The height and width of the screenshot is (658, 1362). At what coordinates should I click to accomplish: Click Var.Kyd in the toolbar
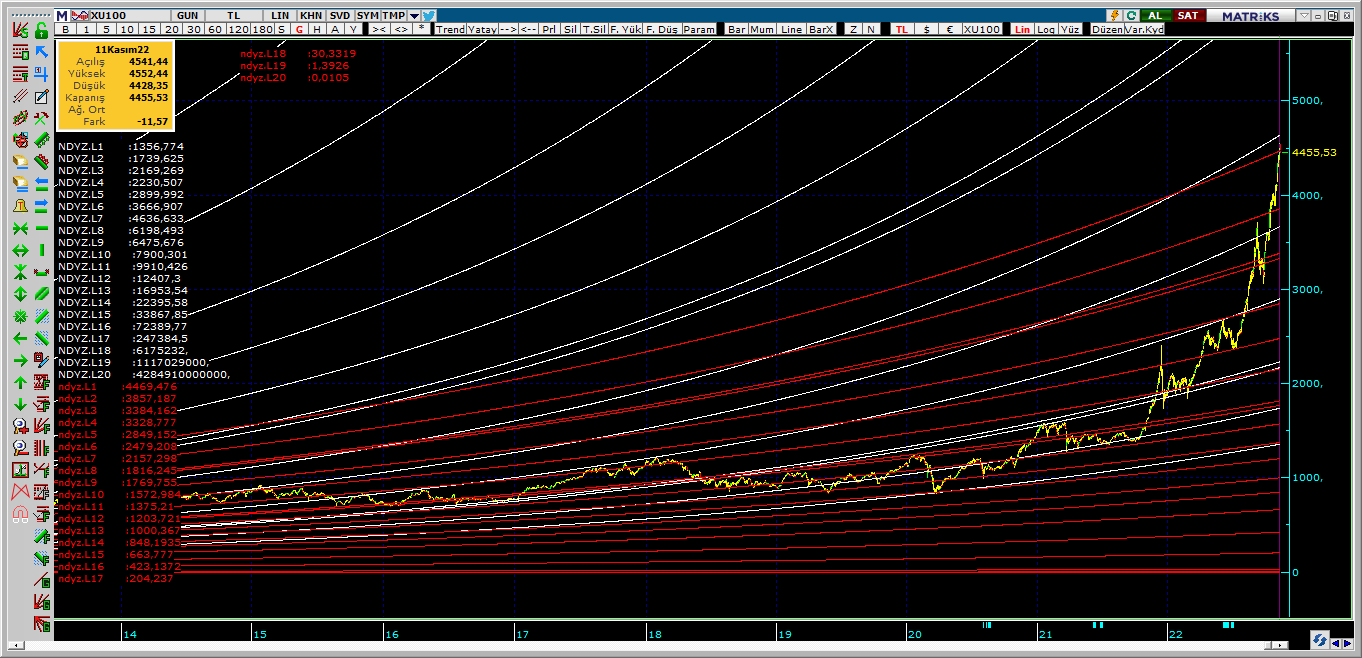1144,29
